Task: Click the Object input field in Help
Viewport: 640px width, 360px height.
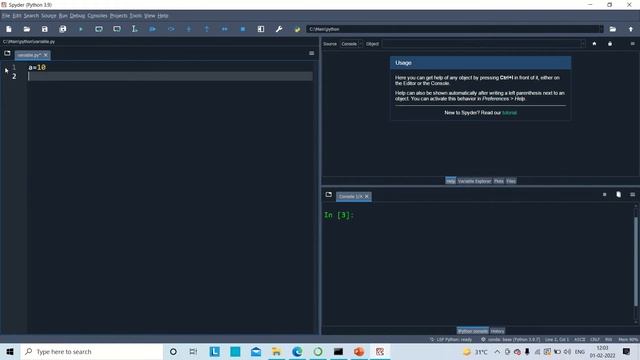Action: pyautogui.click(x=481, y=44)
